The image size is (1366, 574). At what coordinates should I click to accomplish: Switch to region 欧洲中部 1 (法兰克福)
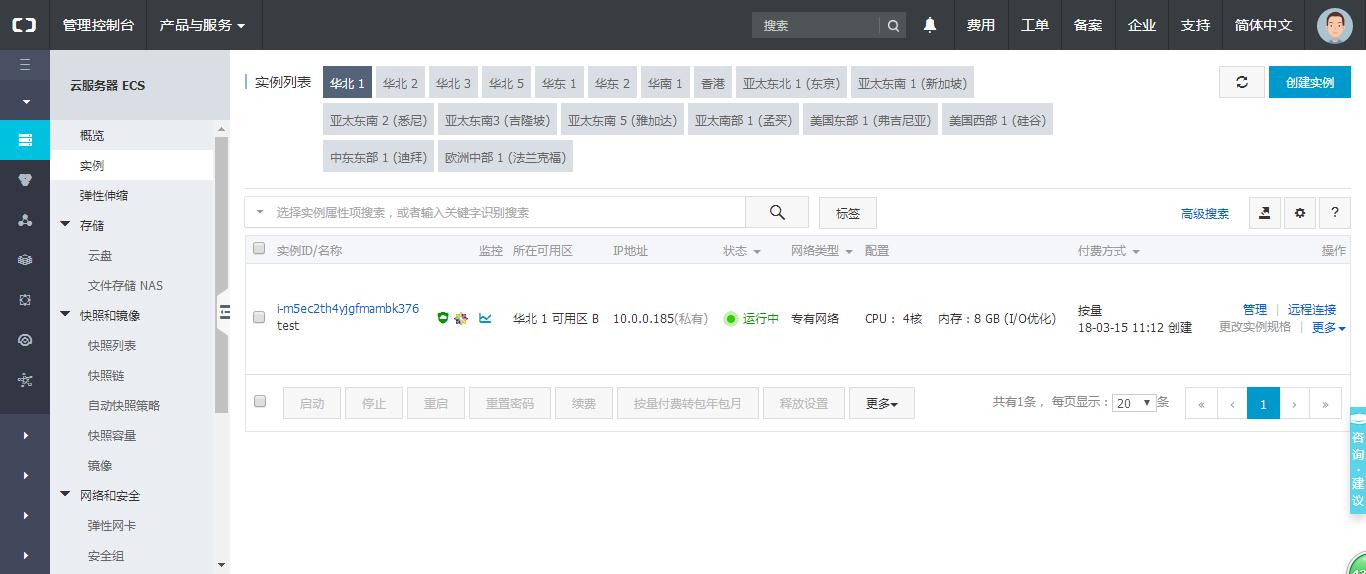click(x=505, y=157)
